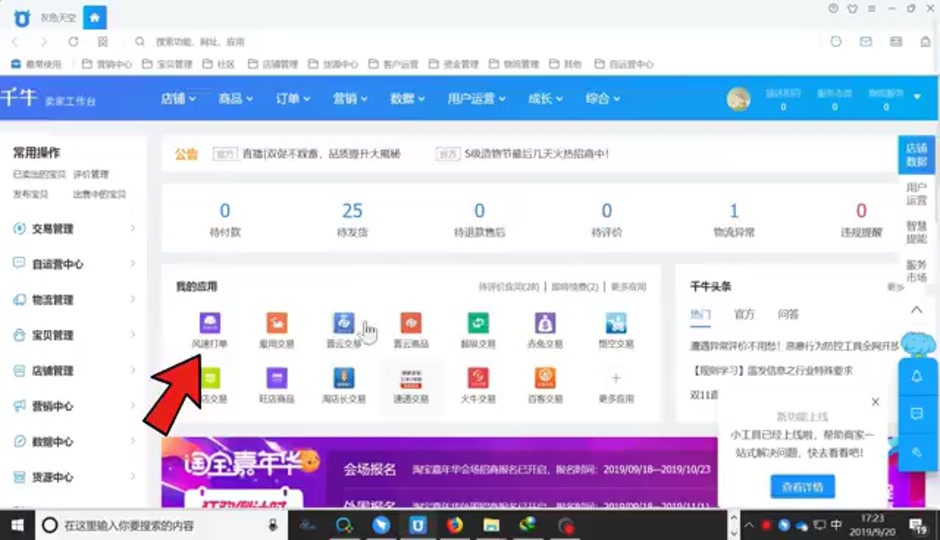Expand the 用户运营 dropdown menu
Image resolution: width=940 pixels, height=540 pixels.
[x=477, y=98]
